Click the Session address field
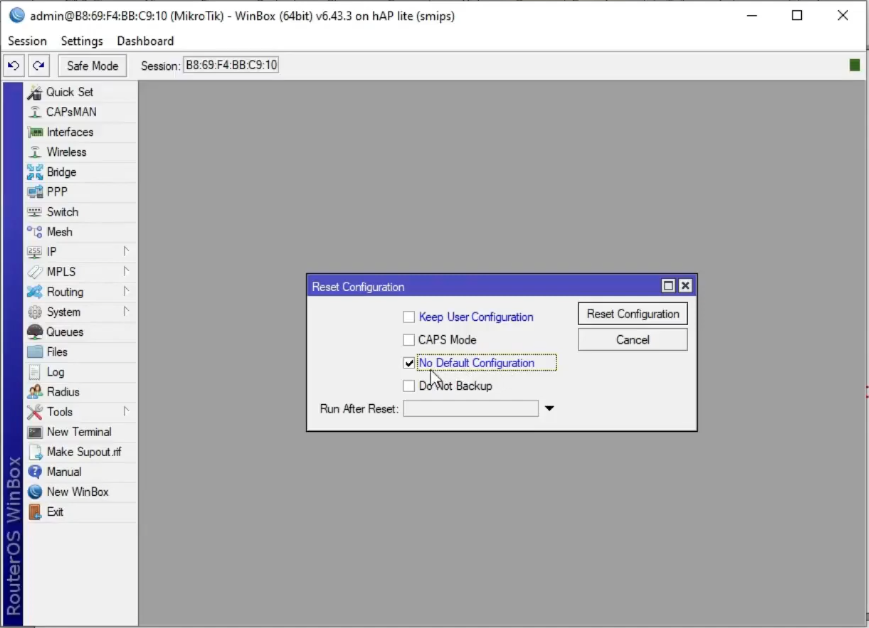This screenshot has width=869, height=628. (231, 65)
